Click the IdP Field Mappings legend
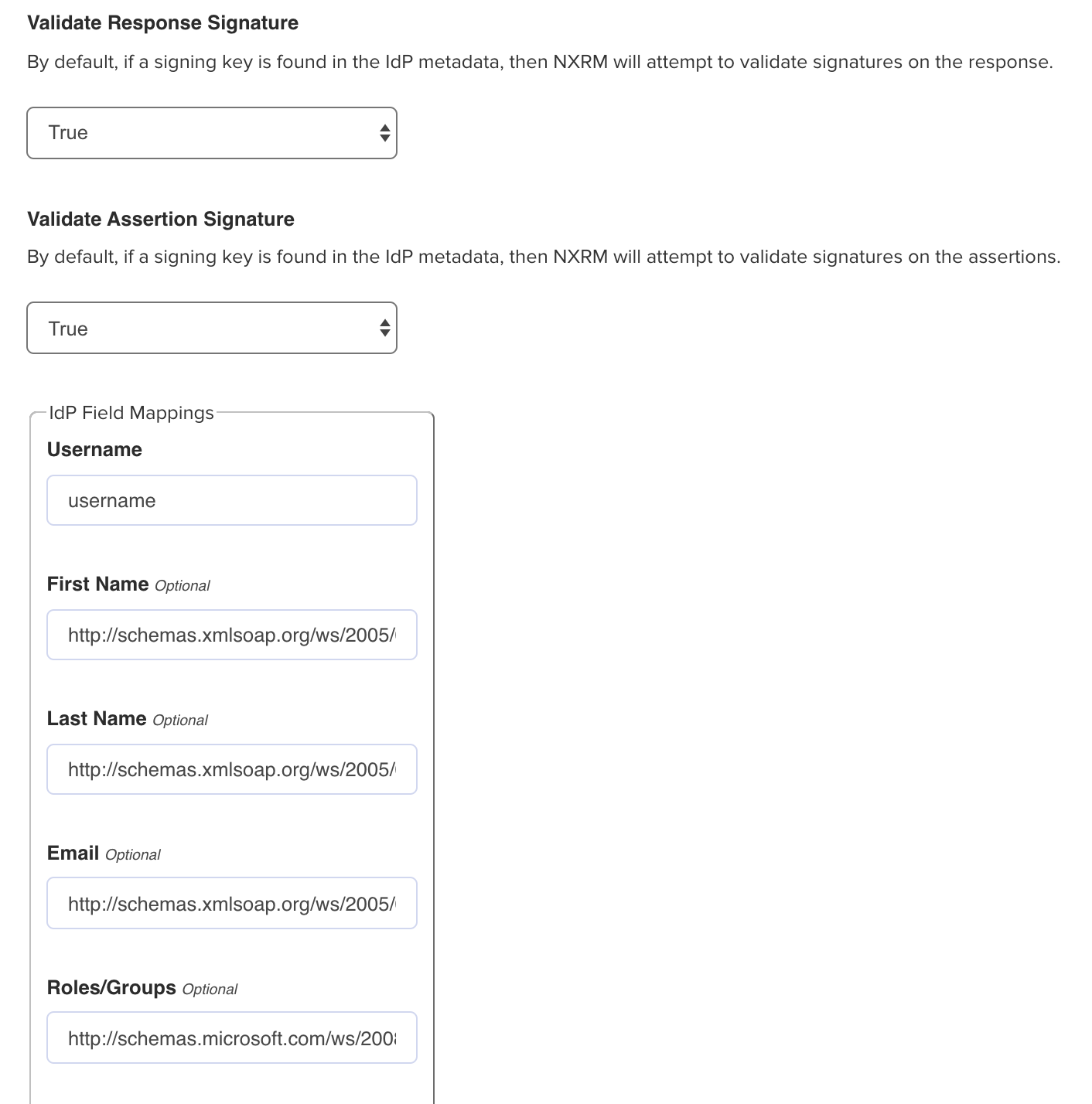Screen dimensions: 1092x1104 pos(131,413)
